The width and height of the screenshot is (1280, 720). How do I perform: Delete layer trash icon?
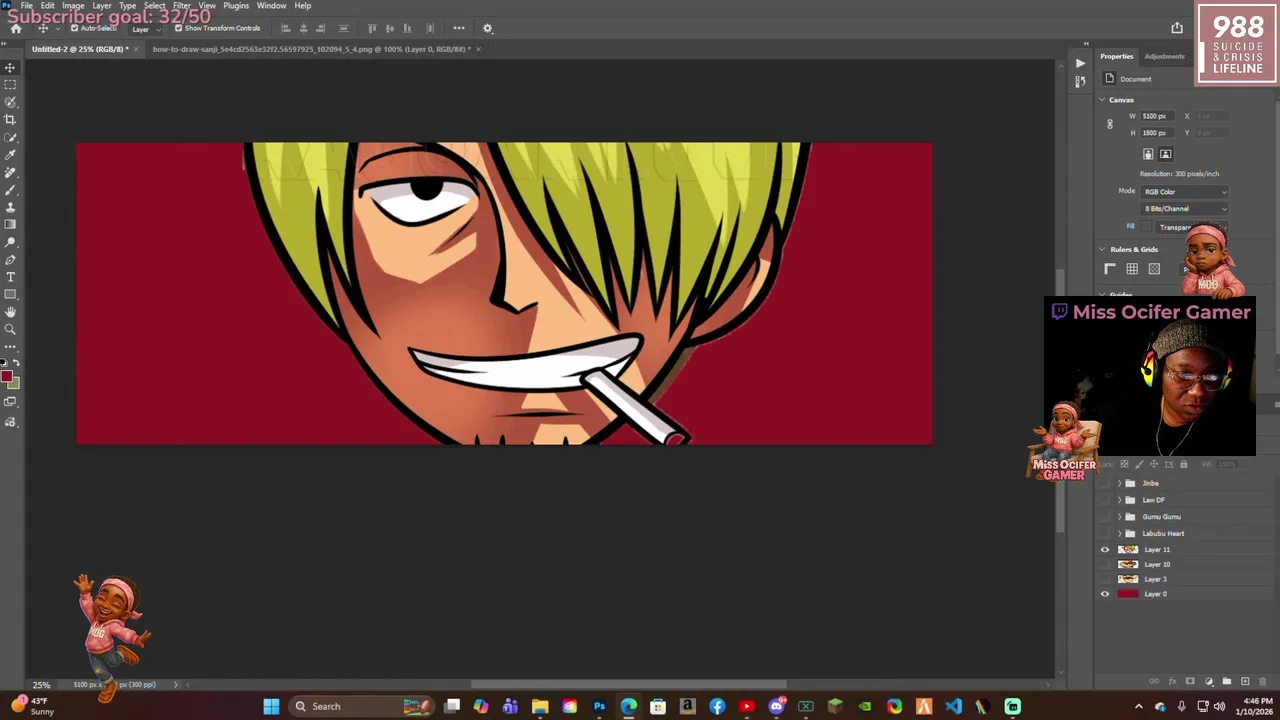click(x=1263, y=681)
